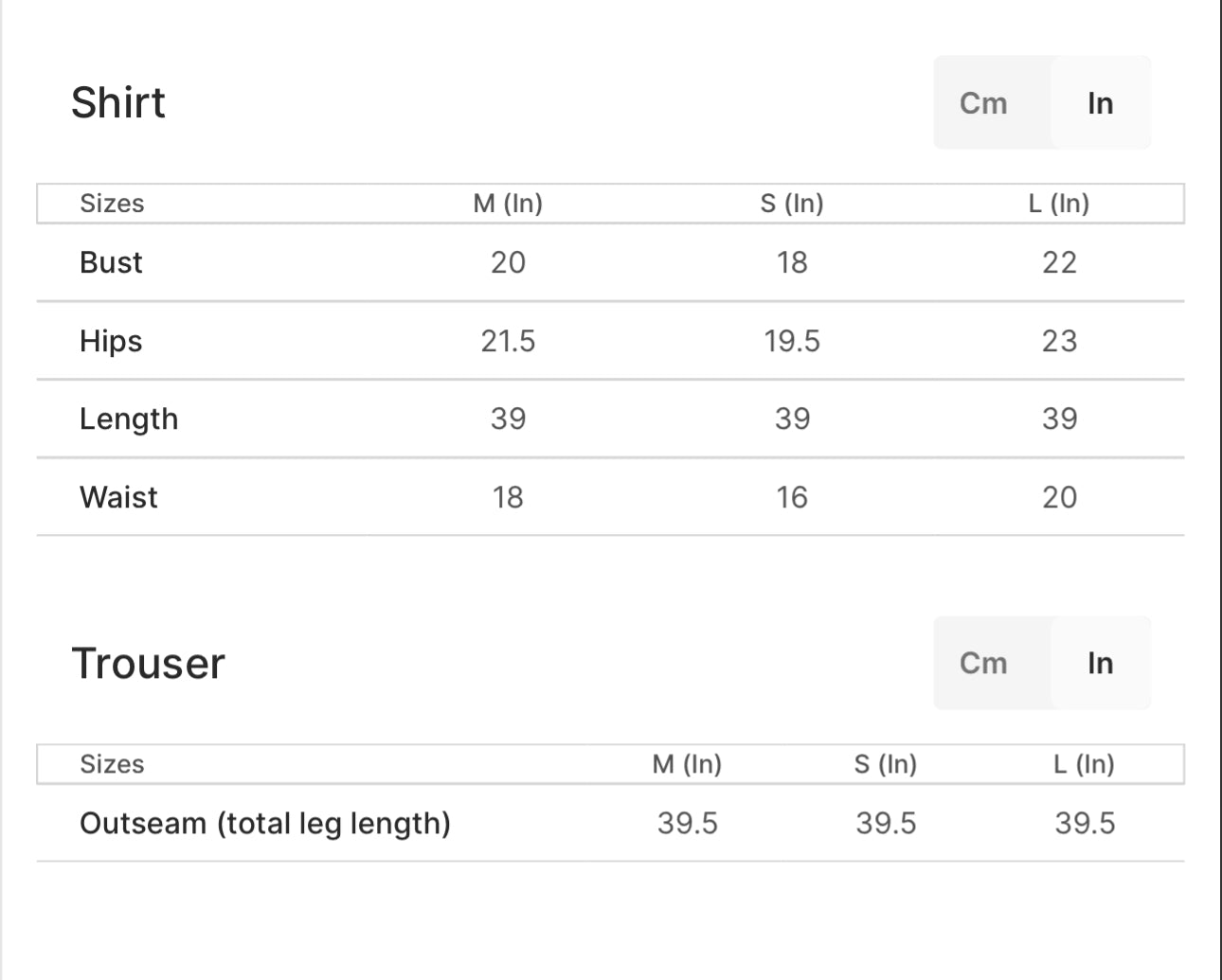Screen dimensions: 1222x980
Task: Switch Shirt measurements to Cm
Action: coord(983,103)
